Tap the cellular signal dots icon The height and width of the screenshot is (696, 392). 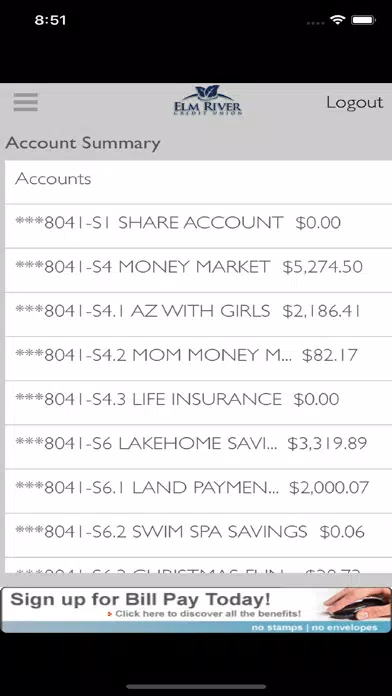point(315,22)
